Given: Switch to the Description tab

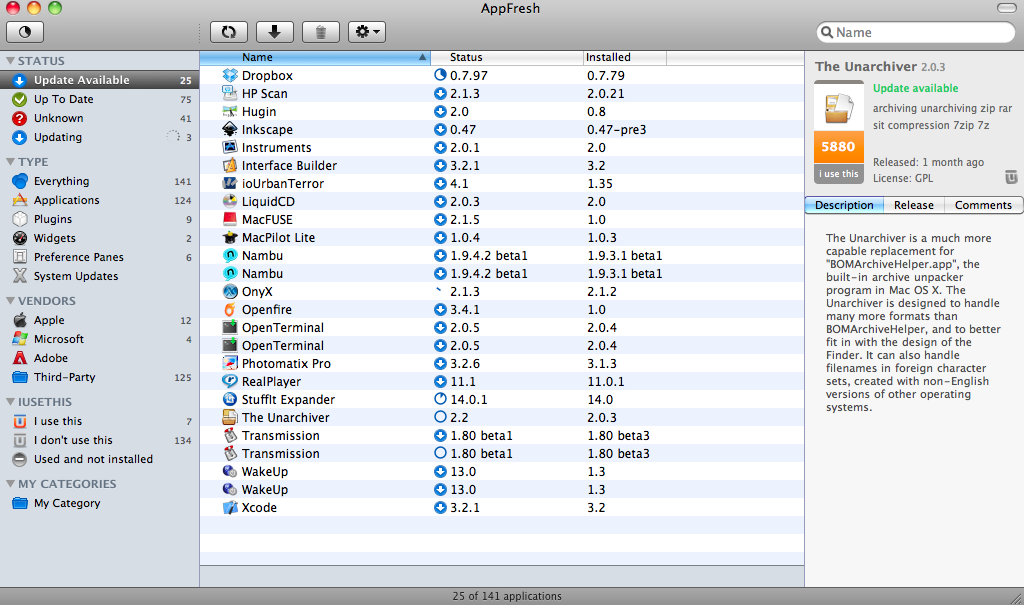Looking at the screenshot, I should (844, 205).
